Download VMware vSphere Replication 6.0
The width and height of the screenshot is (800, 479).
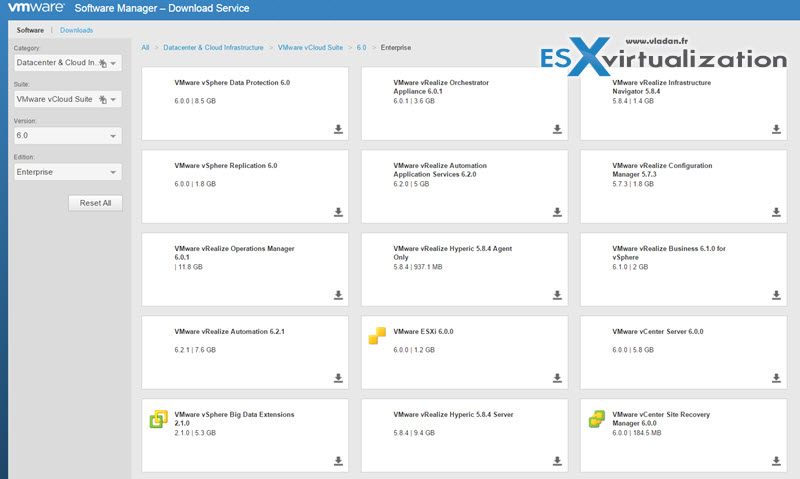(x=338, y=212)
